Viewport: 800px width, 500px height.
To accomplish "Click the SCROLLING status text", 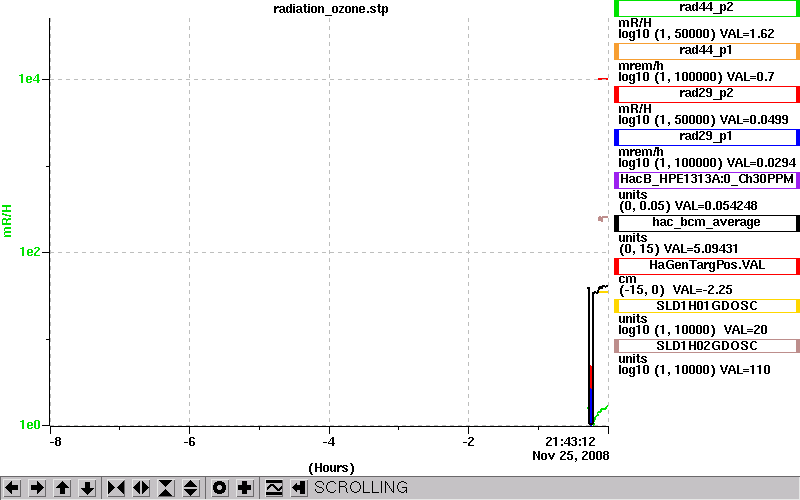I will click(361, 488).
